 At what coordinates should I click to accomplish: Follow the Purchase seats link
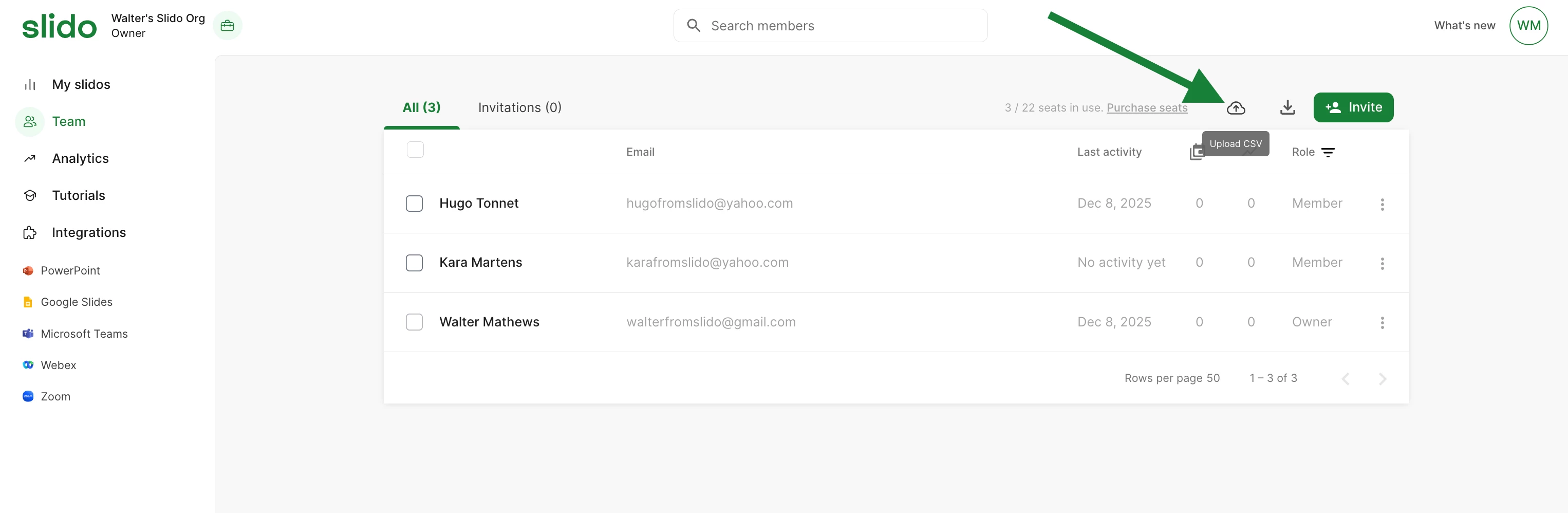[x=1146, y=108]
